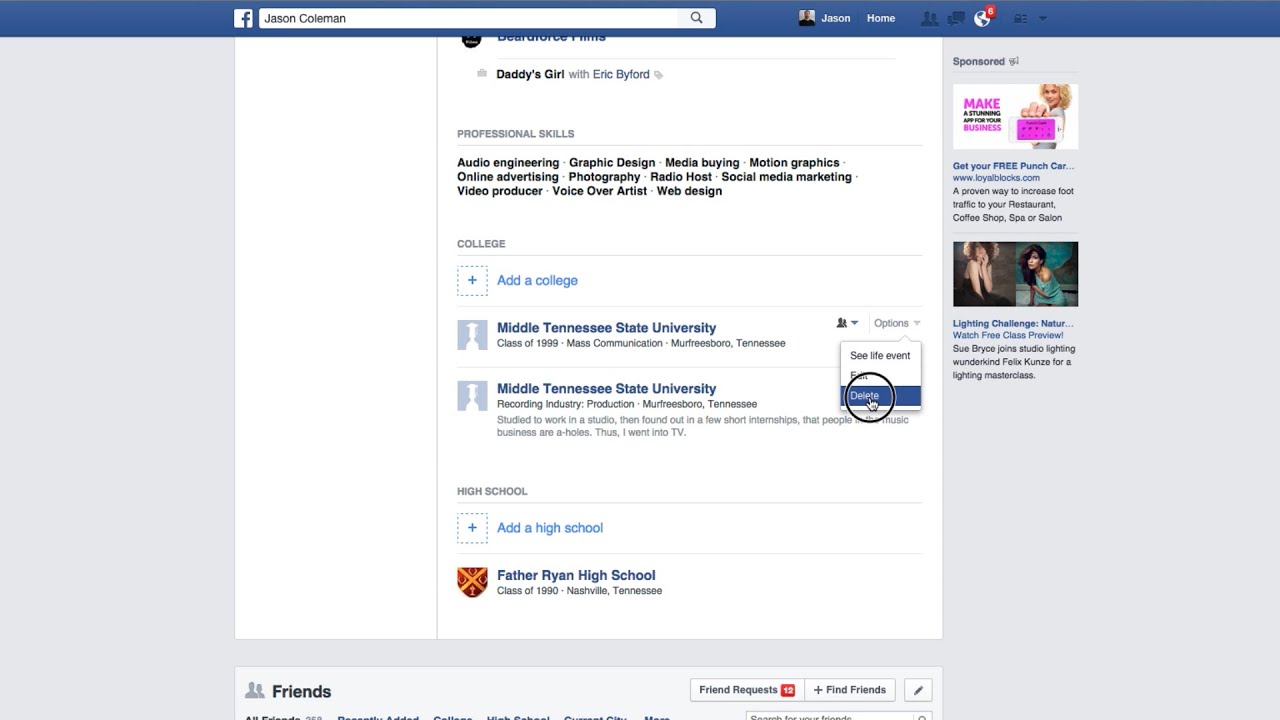This screenshot has width=1280, height=720.
Task: Click the Graphic Design skill
Action: (612, 163)
